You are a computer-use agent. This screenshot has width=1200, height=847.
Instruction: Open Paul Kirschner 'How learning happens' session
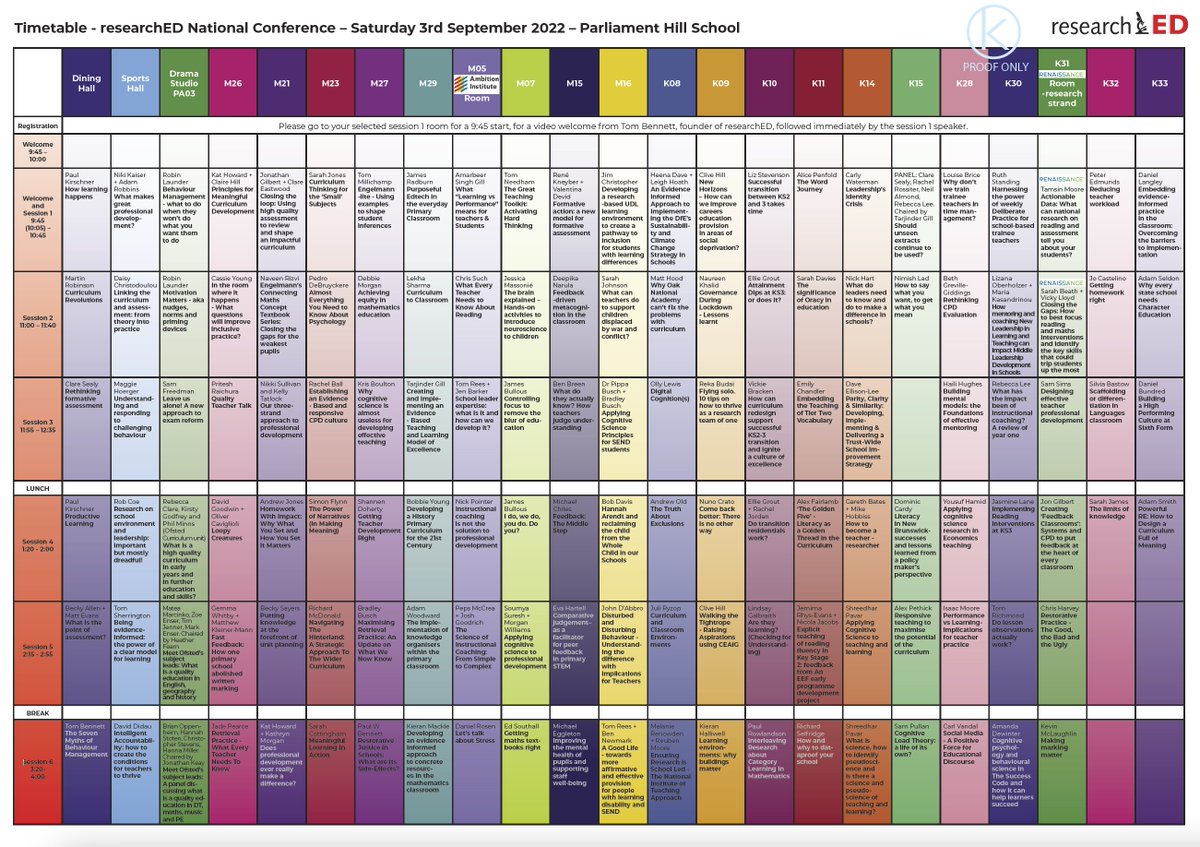click(x=86, y=219)
